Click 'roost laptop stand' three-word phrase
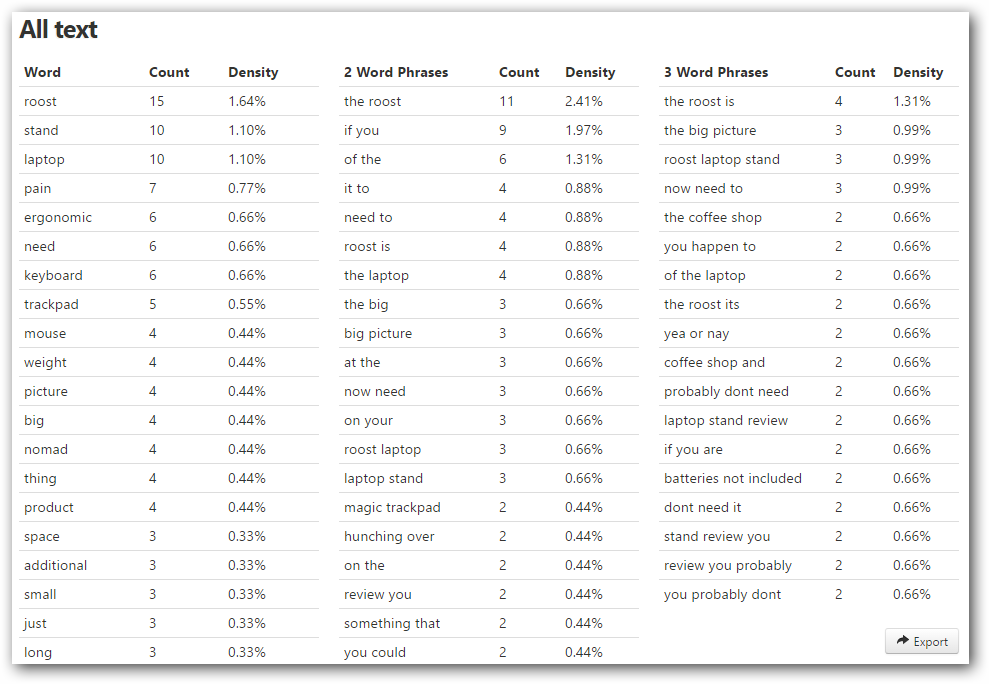This screenshot has height=684, width=989. [x=722, y=160]
